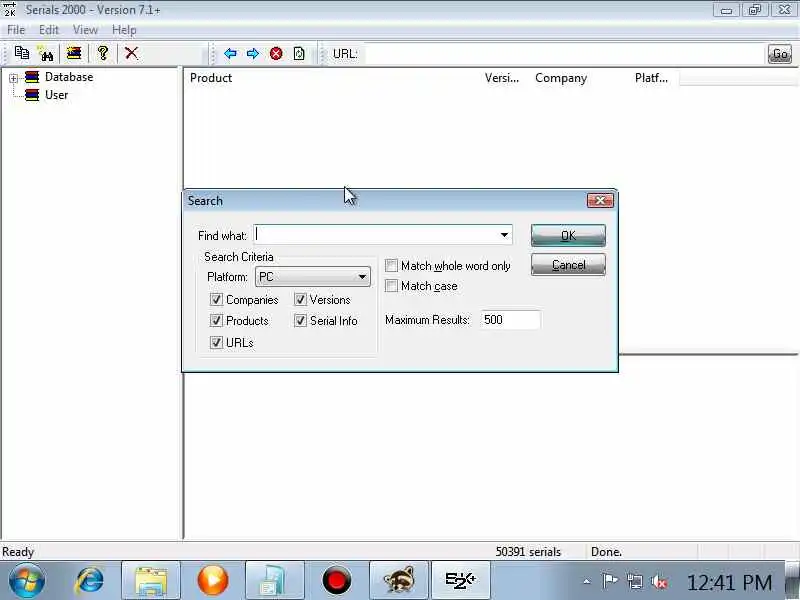Click the copy documents toolbar icon

(22, 53)
